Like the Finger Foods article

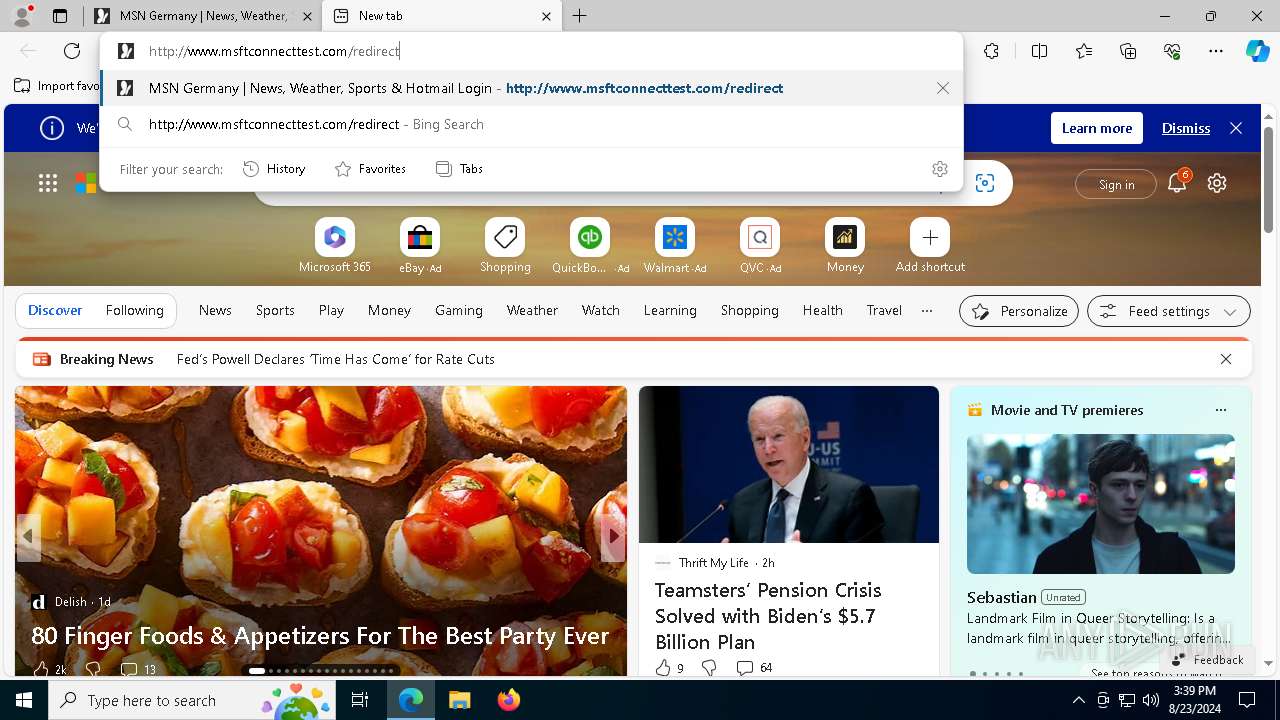[x=42, y=669]
